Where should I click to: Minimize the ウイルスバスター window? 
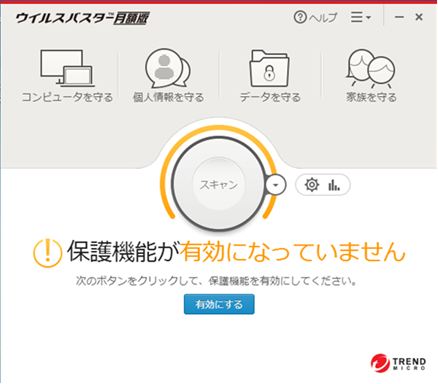[x=399, y=17]
